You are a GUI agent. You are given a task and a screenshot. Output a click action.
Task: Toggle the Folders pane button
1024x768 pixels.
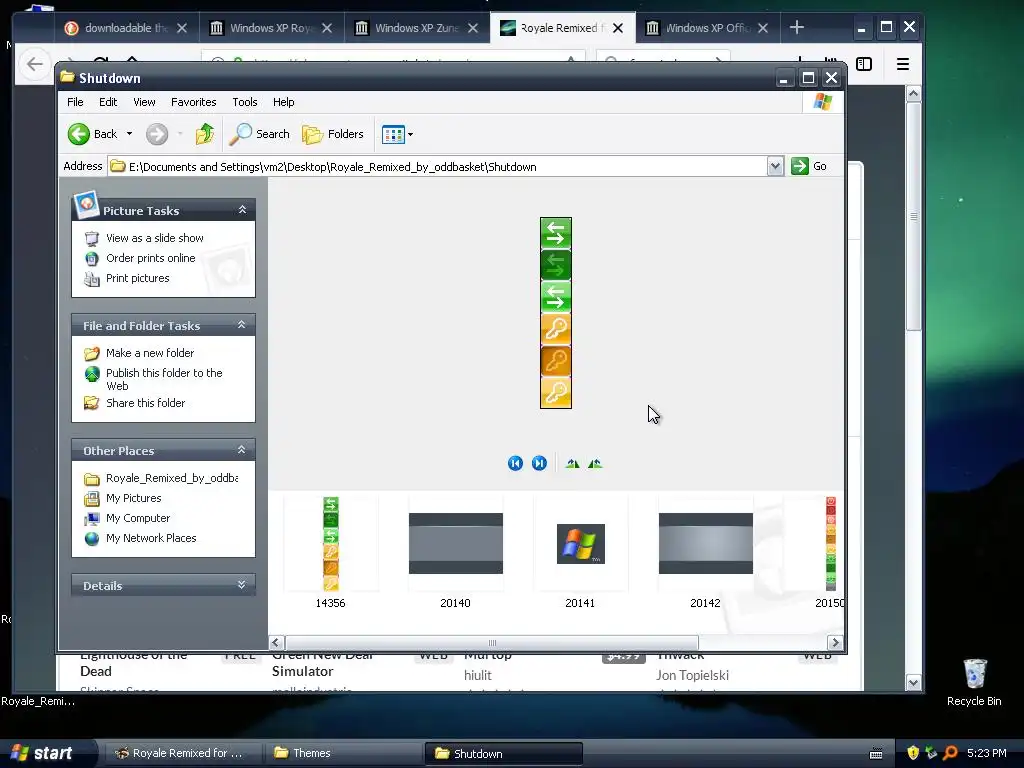click(x=333, y=134)
